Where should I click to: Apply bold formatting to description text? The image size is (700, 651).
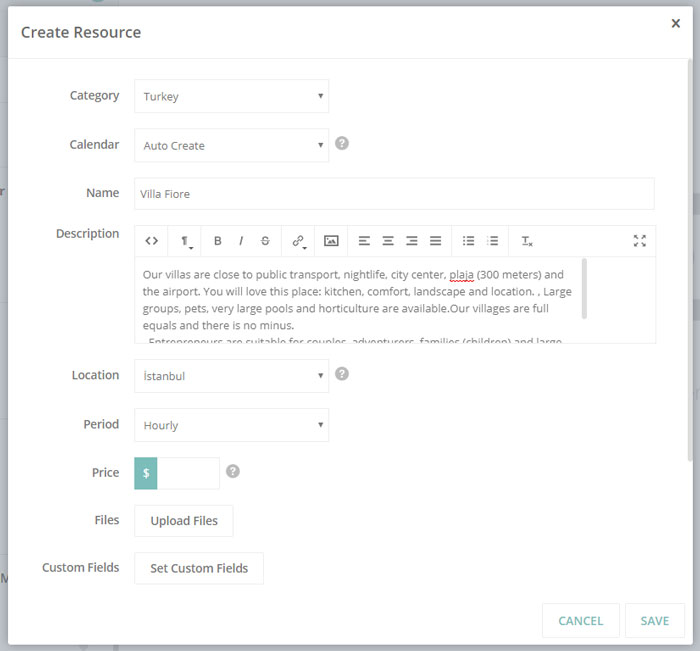coord(217,241)
